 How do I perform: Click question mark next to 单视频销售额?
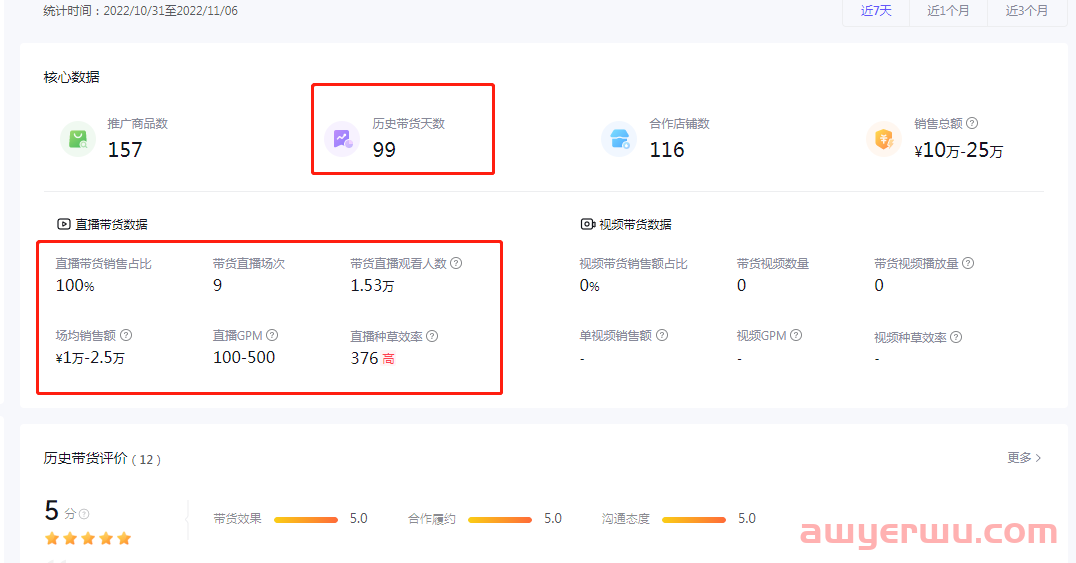pos(662,336)
